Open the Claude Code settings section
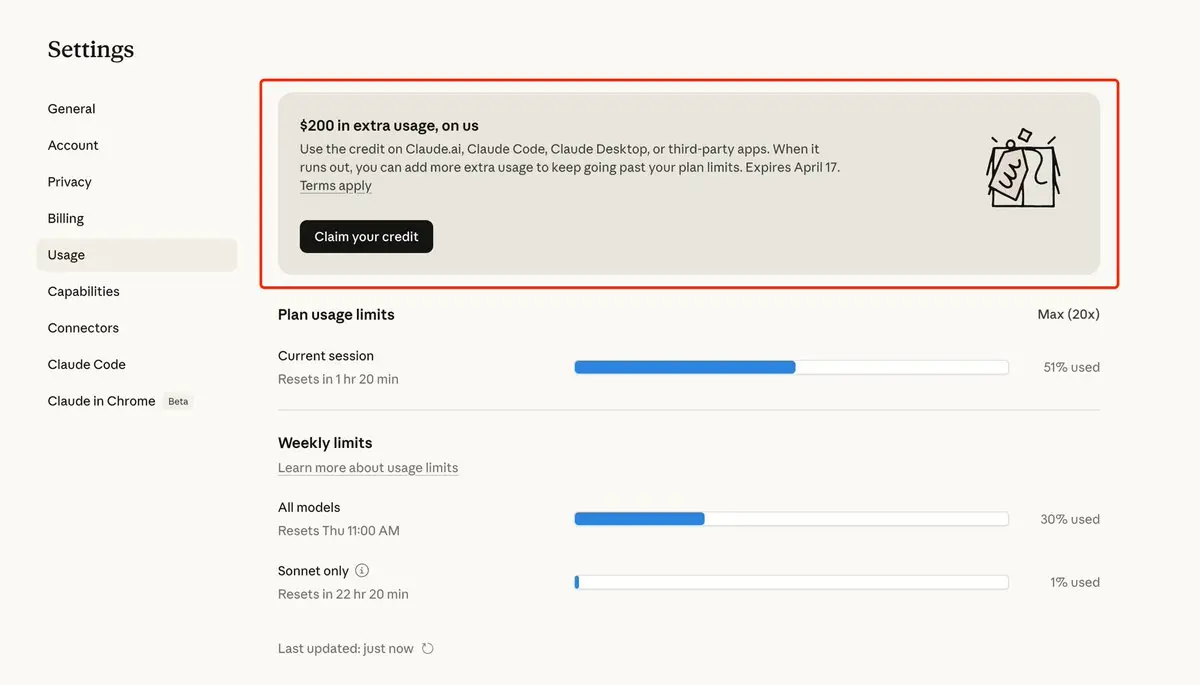The height and width of the screenshot is (685, 1200). click(x=87, y=364)
